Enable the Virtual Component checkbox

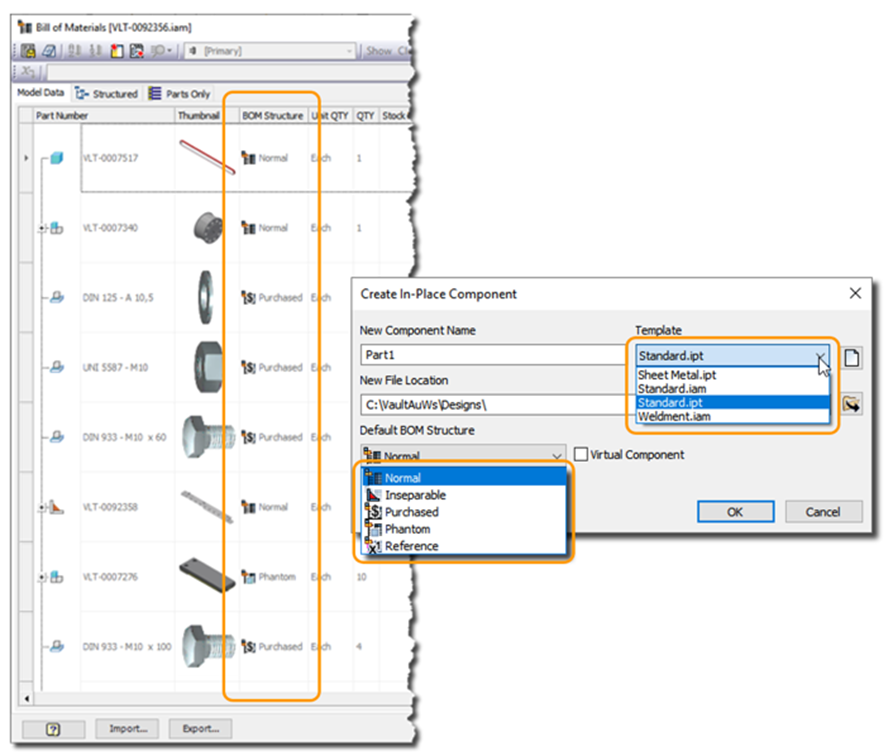click(x=581, y=455)
